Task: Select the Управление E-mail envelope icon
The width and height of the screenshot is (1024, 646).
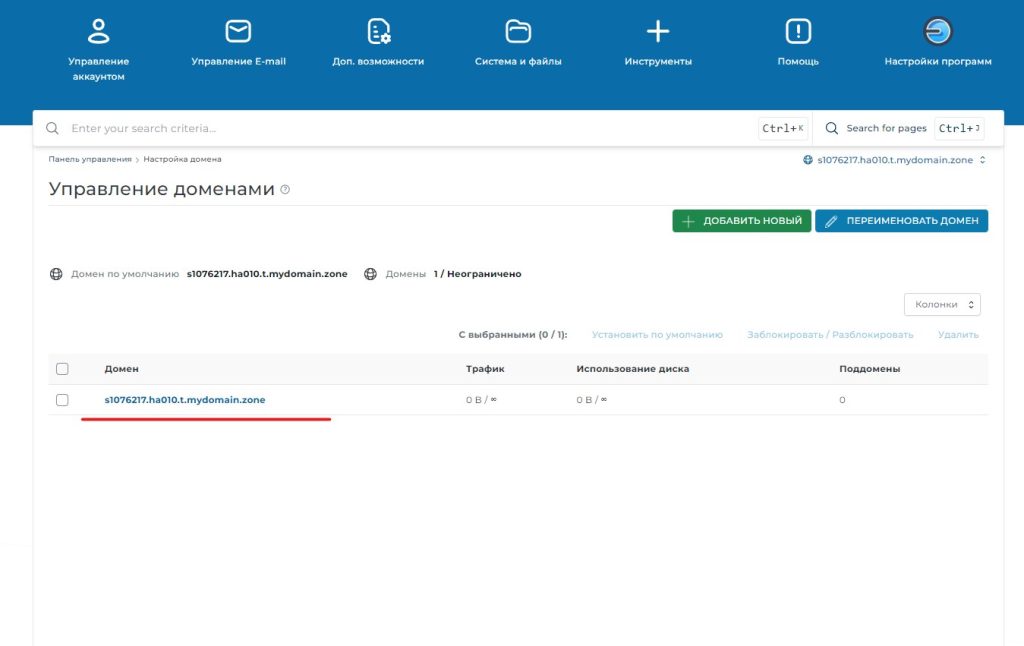Action: (x=237, y=31)
